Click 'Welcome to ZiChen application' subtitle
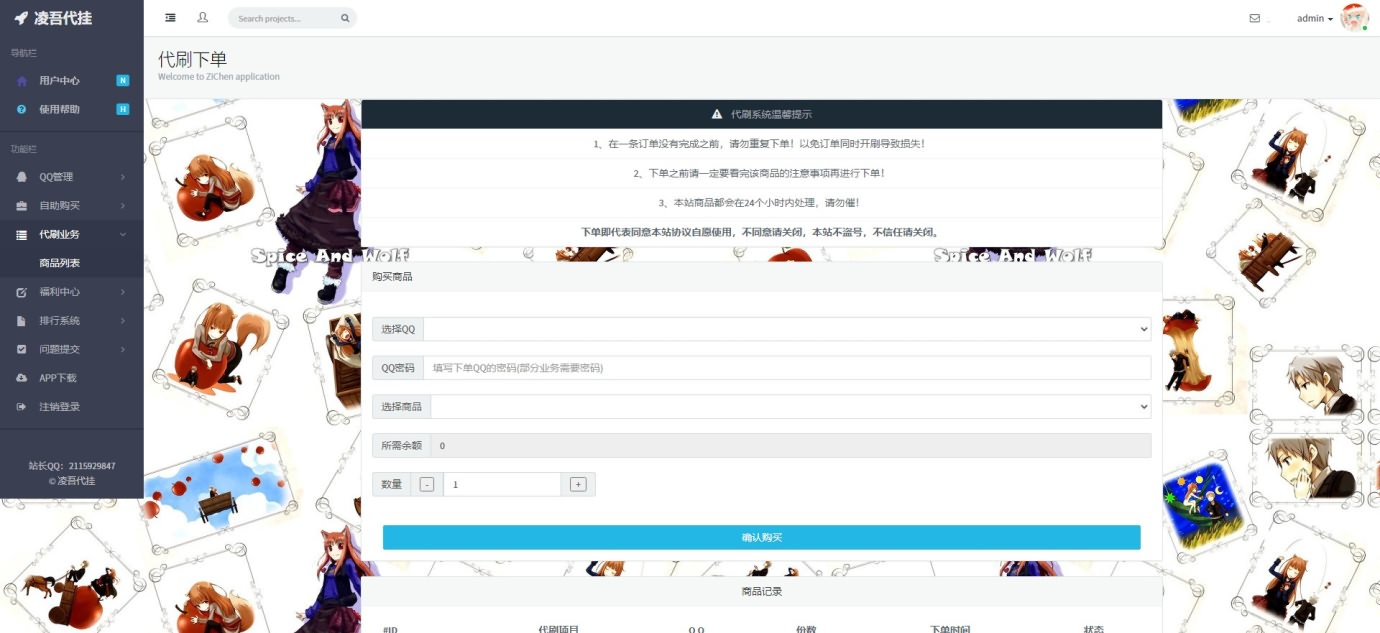This screenshot has width=1380, height=633. [x=219, y=77]
